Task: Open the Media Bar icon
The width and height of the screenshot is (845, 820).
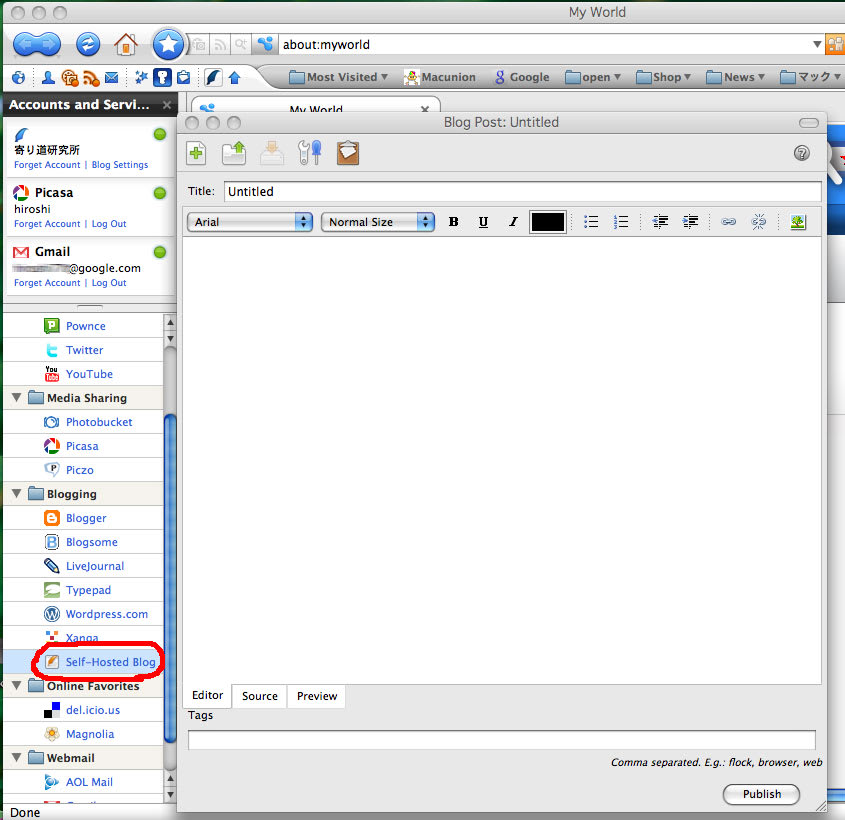Action: (70, 78)
